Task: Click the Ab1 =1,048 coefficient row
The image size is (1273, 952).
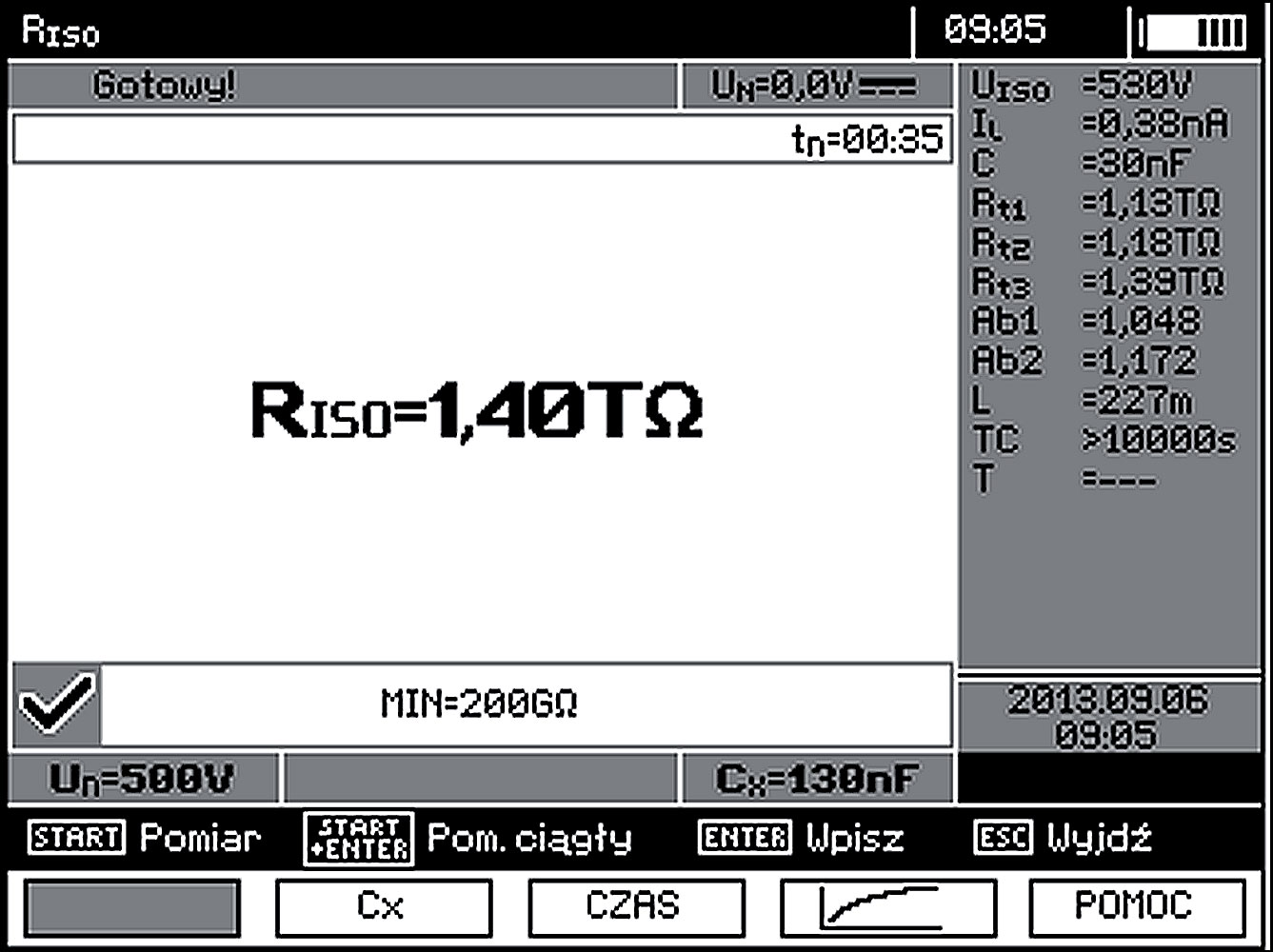Action: 1086,322
